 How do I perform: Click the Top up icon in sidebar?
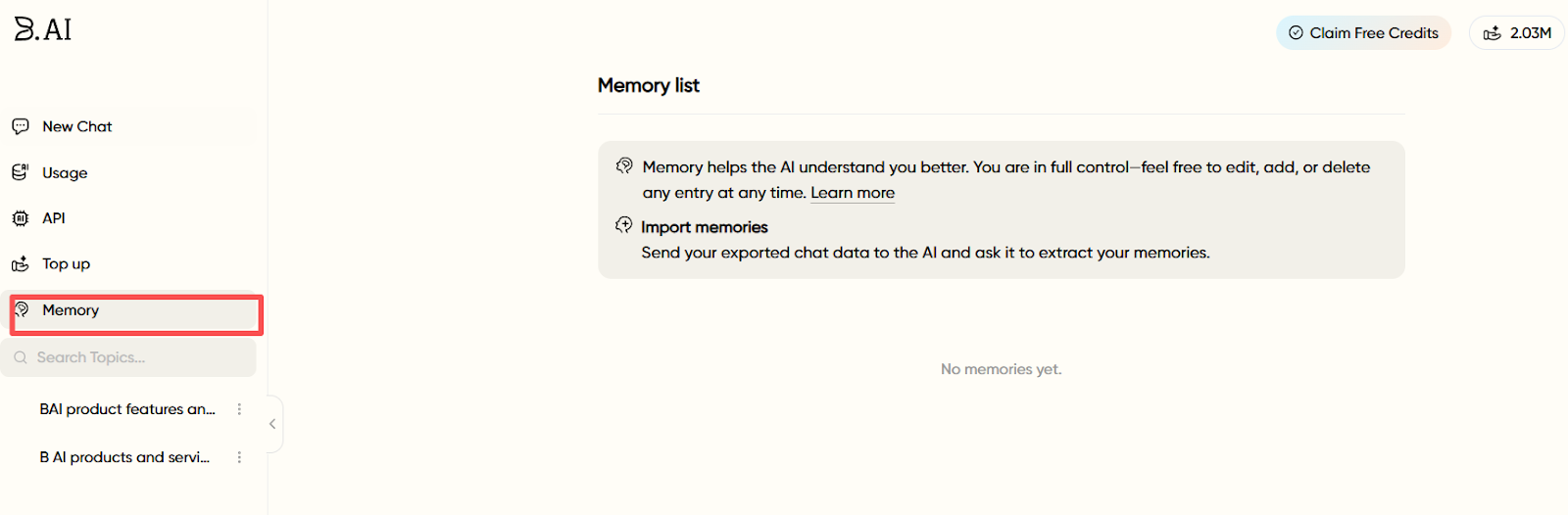click(21, 264)
